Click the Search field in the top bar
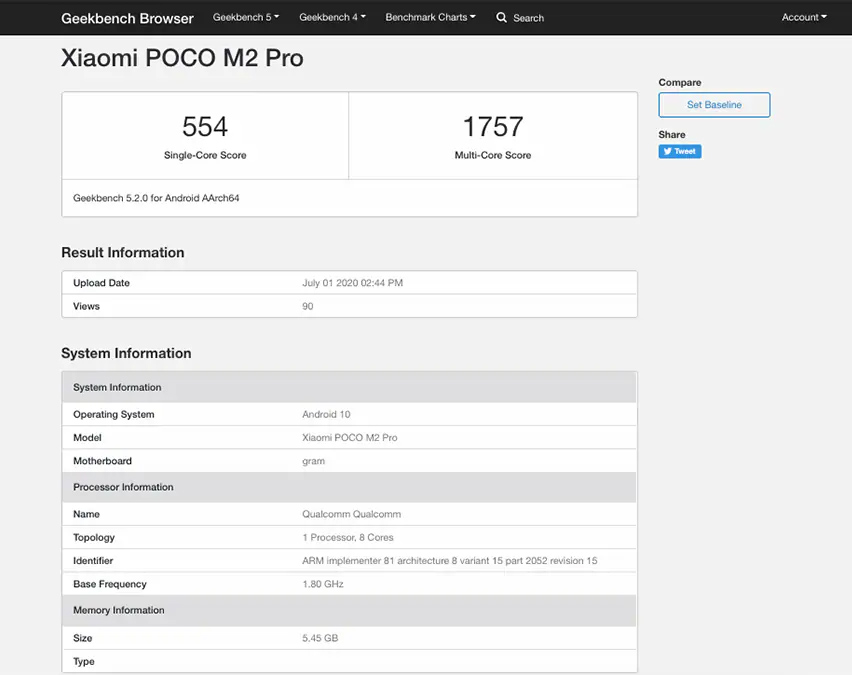This screenshot has height=675, width=852. 530,17
